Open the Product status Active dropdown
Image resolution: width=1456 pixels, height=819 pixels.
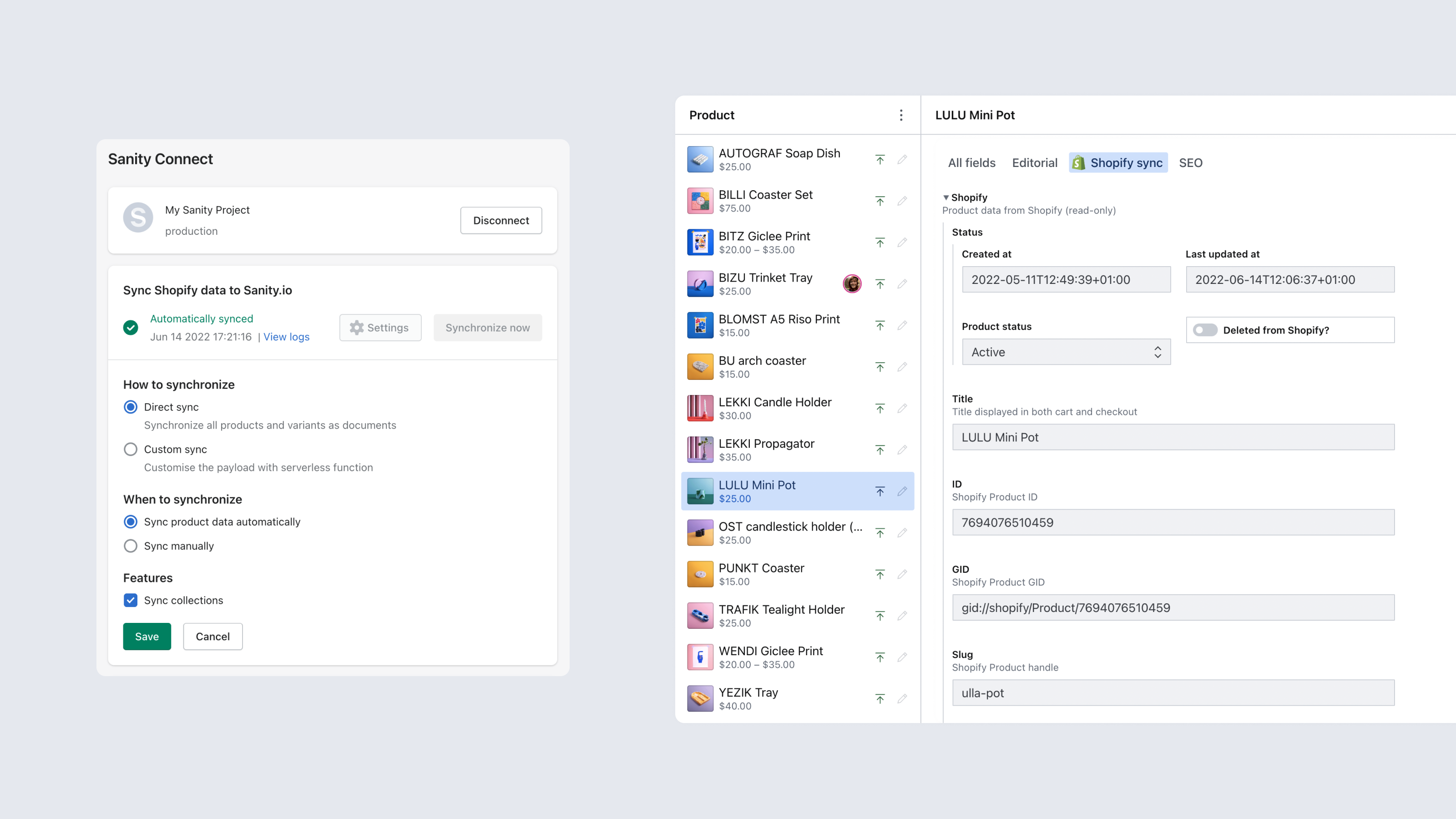(1066, 352)
